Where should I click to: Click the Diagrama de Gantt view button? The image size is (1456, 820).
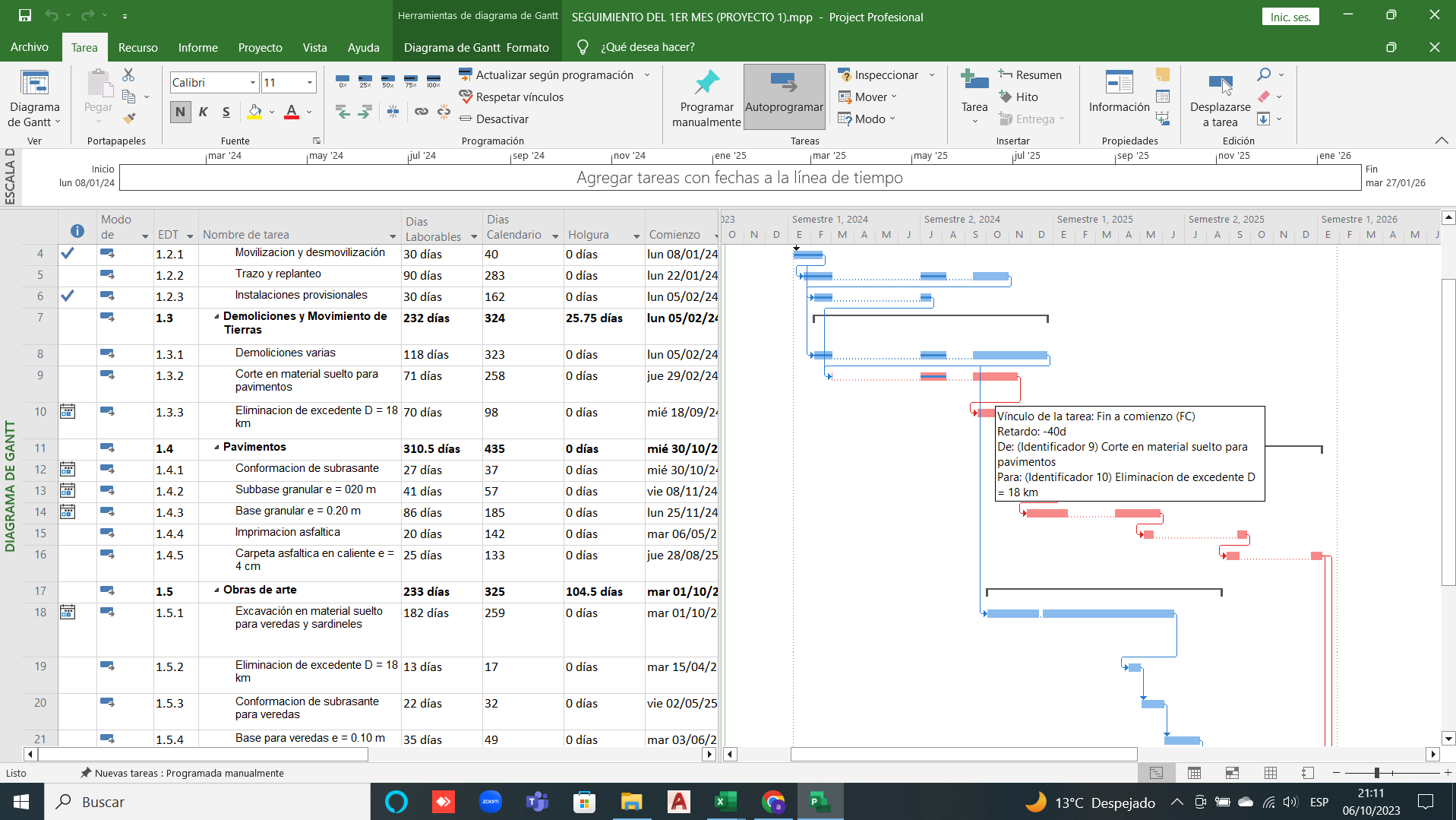click(34, 99)
